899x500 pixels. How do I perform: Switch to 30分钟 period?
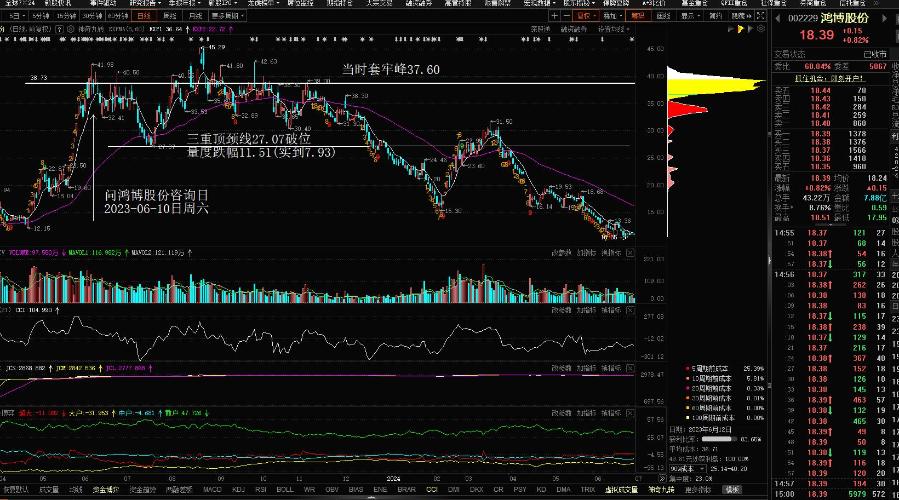92,16
